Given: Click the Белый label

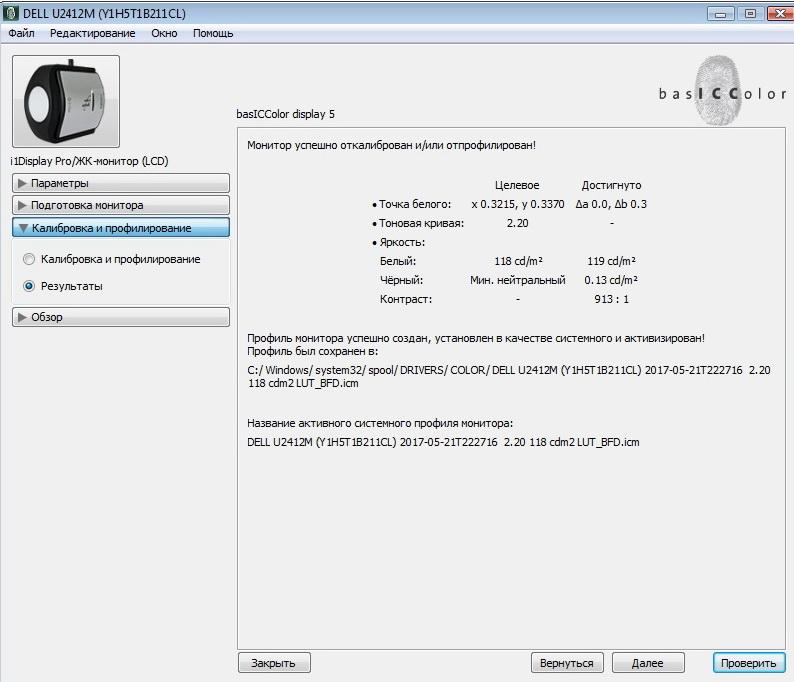Looking at the screenshot, I should (398, 261).
